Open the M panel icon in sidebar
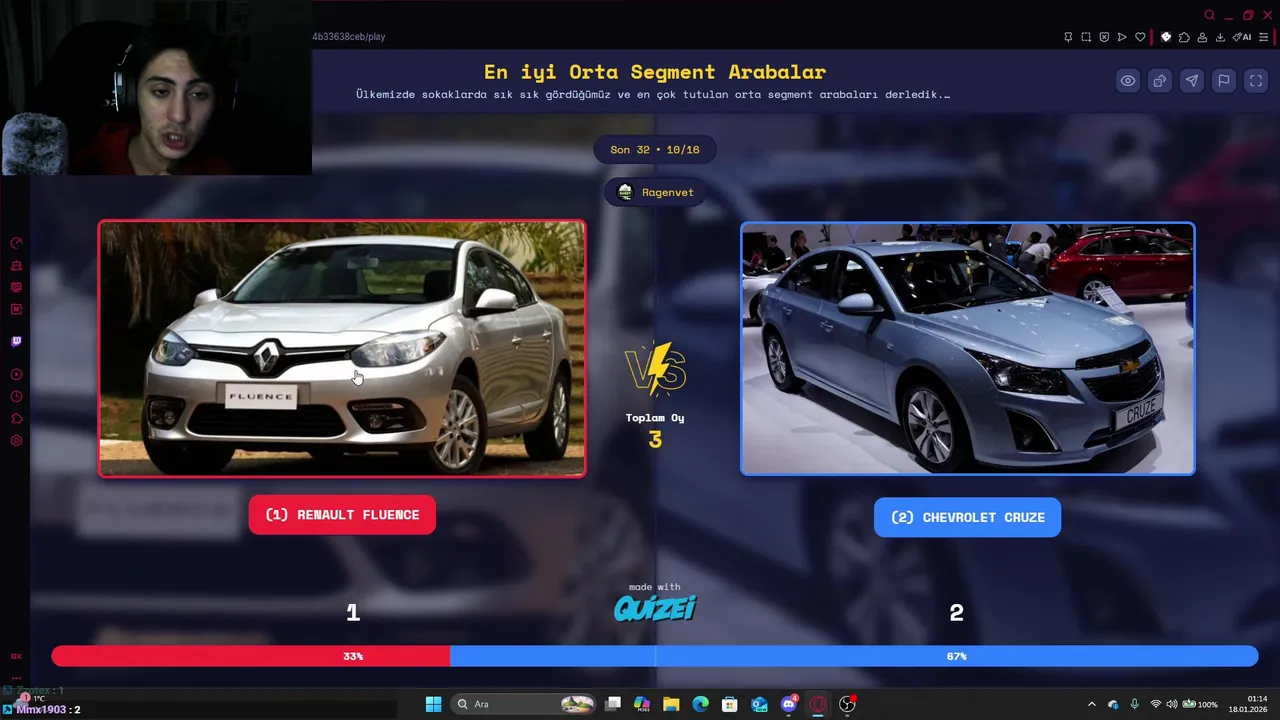The height and width of the screenshot is (720, 1280). click(x=16, y=309)
